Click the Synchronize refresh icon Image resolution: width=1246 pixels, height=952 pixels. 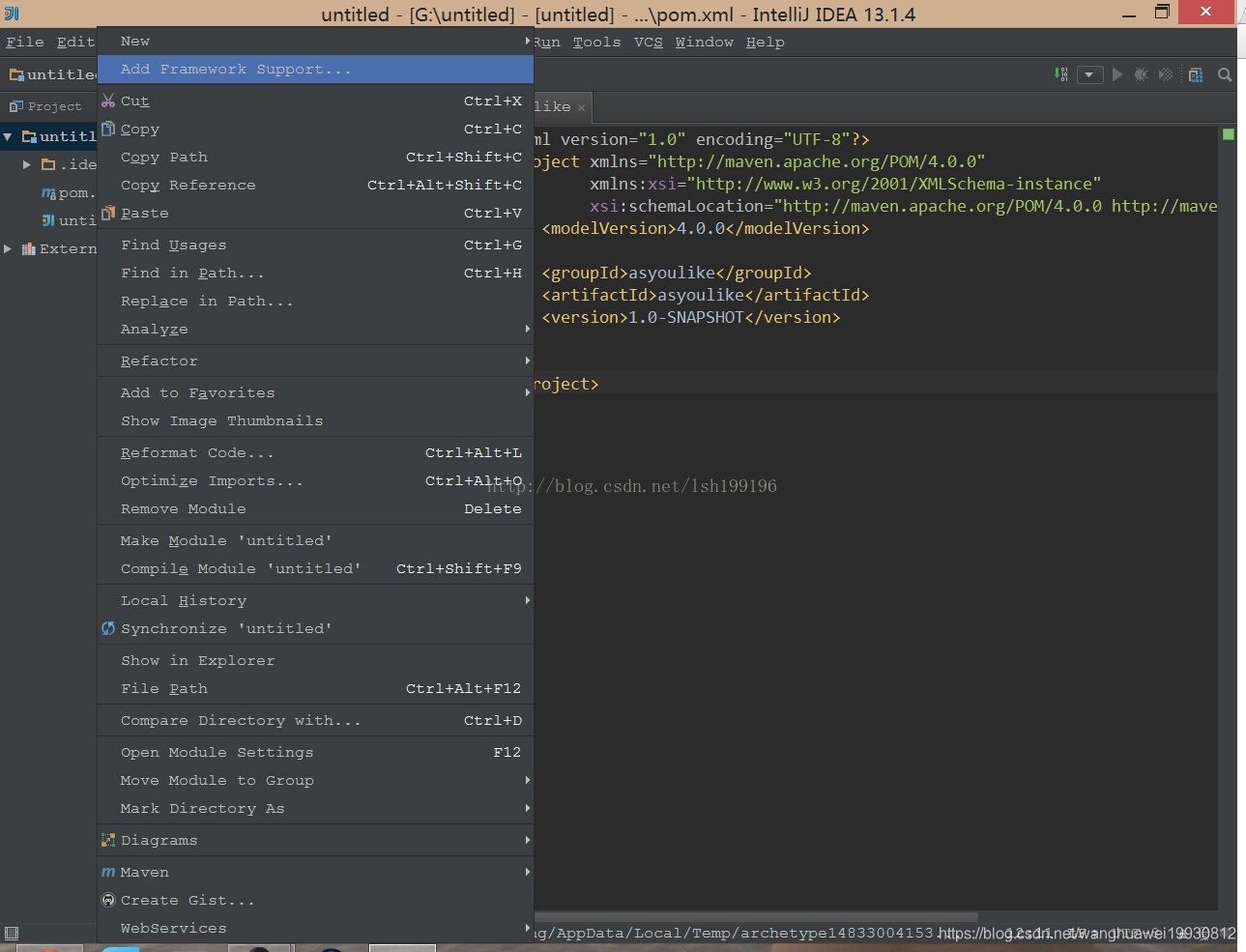coord(108,628)
